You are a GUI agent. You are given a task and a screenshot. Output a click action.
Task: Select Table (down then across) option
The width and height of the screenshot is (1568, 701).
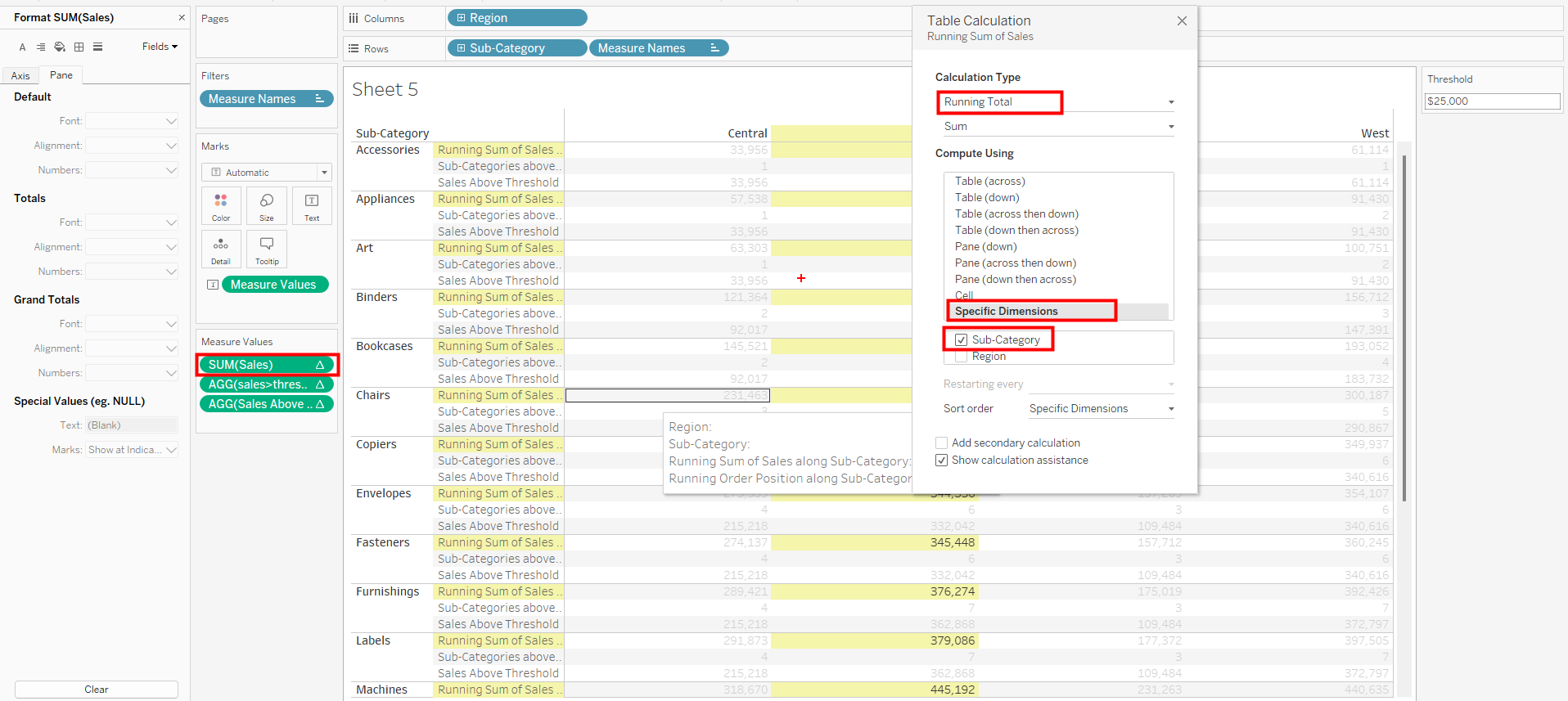click(1016, 231)
